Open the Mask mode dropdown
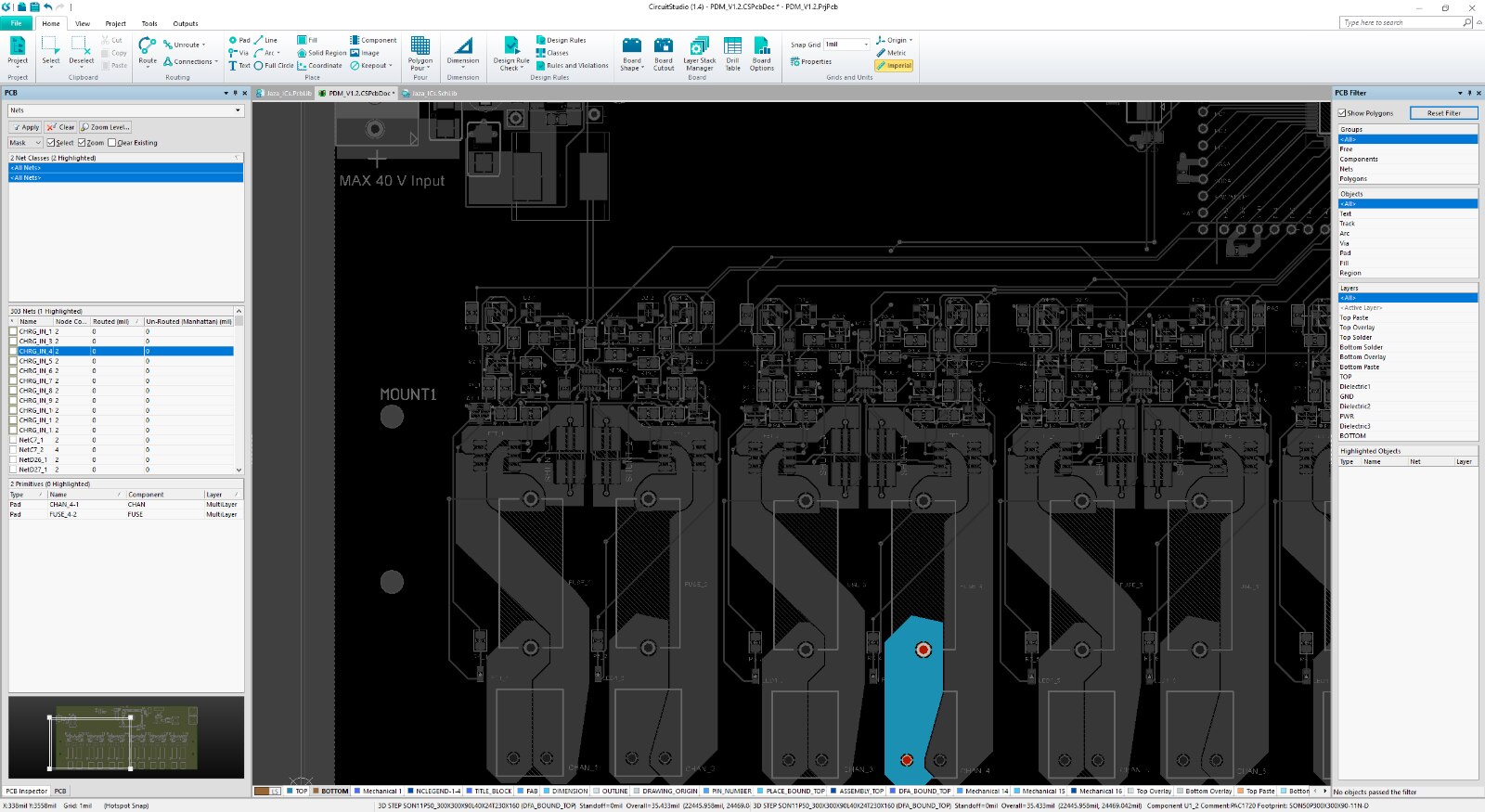Viewport: 1485px width, 812px height. point(38,143)
